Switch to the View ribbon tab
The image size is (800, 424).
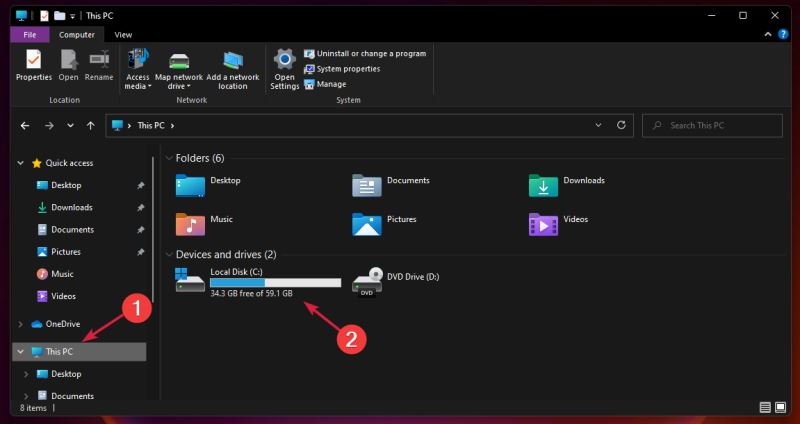[x=123, y=35]
